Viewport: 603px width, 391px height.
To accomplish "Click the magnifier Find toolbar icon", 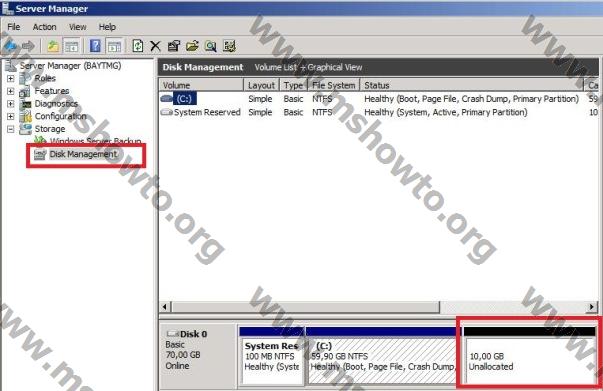I will 210,46.
